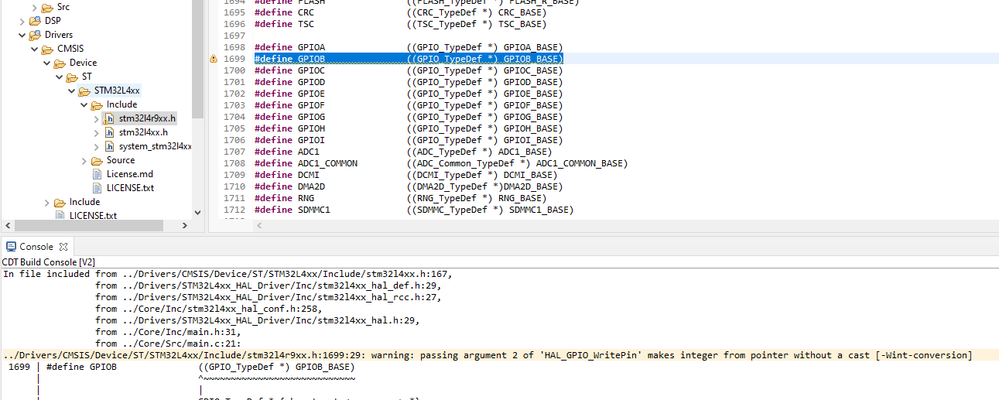Select the bottom LICENSE.txt tree entry
999x400 pixels.
point(93,216)
